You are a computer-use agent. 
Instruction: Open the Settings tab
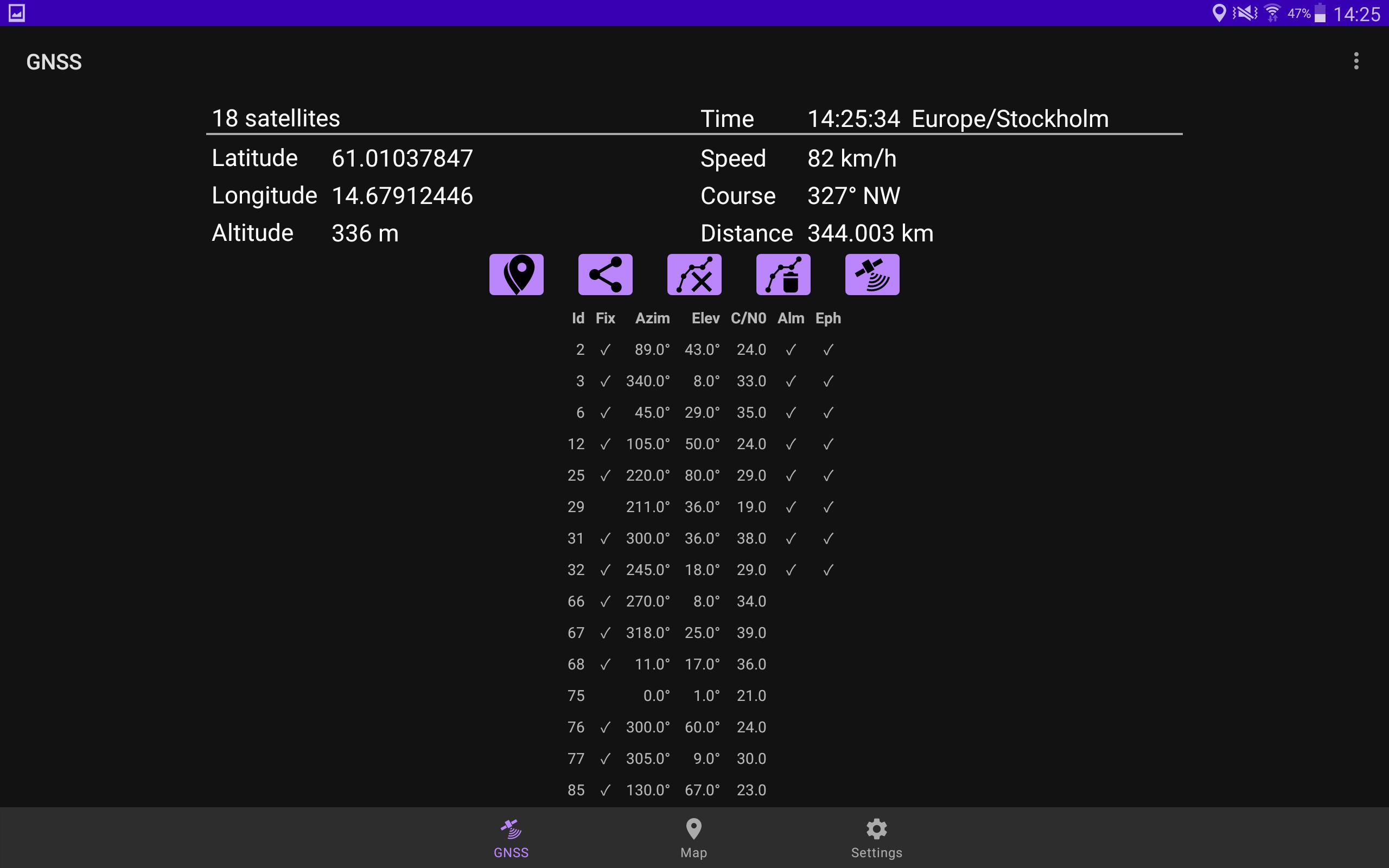point(876,838)
